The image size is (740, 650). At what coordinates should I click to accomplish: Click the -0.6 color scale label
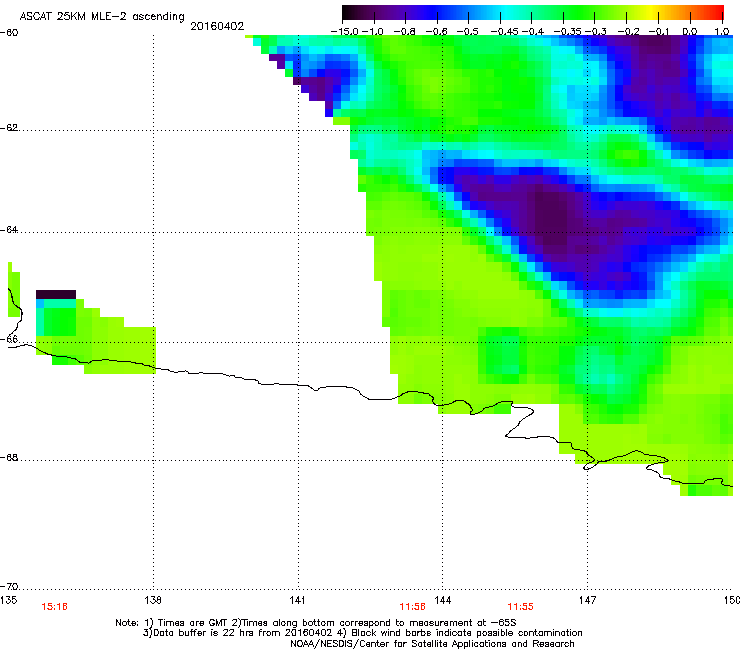point(437,32)
